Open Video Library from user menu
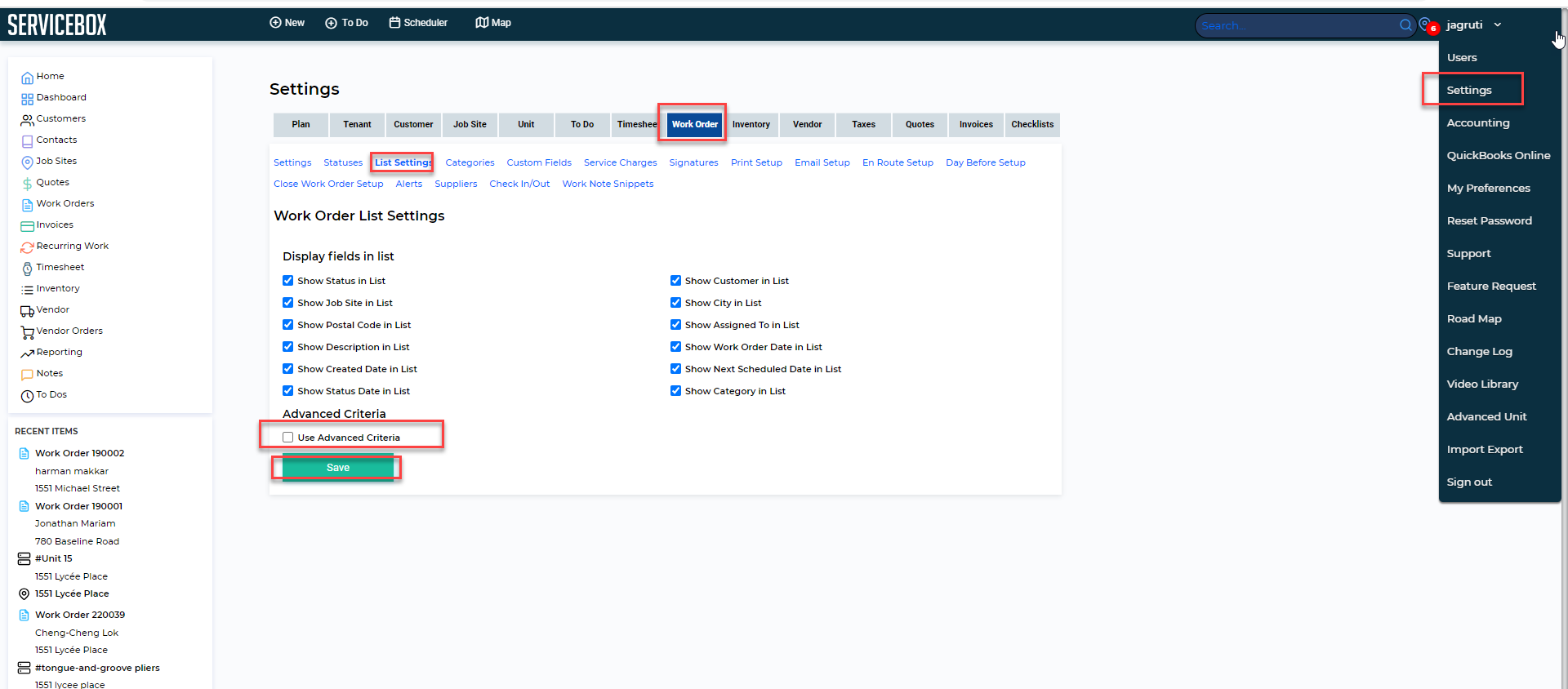 [x=1482, y=384]
